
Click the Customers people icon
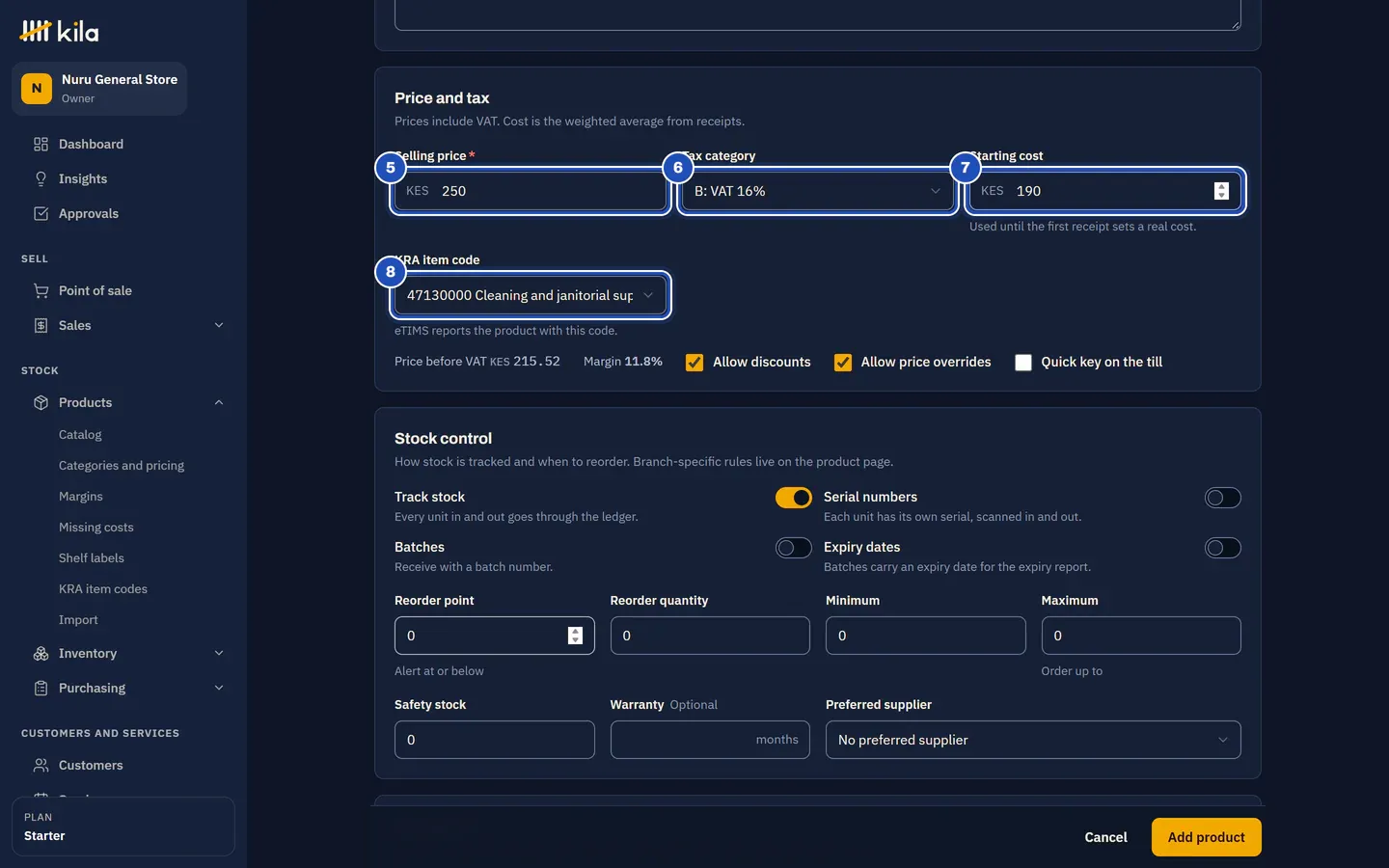click(x=41, y=765)
